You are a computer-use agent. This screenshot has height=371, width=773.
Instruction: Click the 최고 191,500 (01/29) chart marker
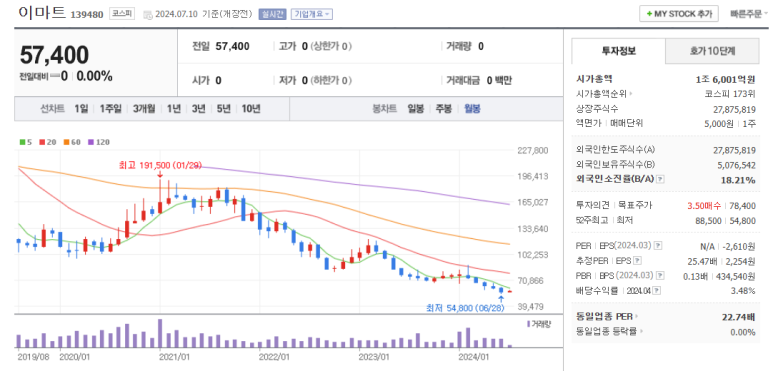(x=160, y=166)
